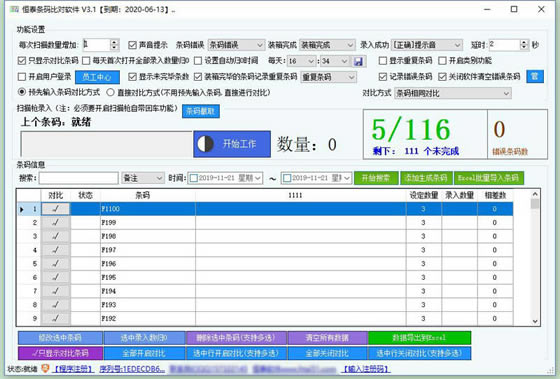Select 预先输入条码对比方式 radio button
Viewport: 560px width, 379px height.
(x=22, y=92)
